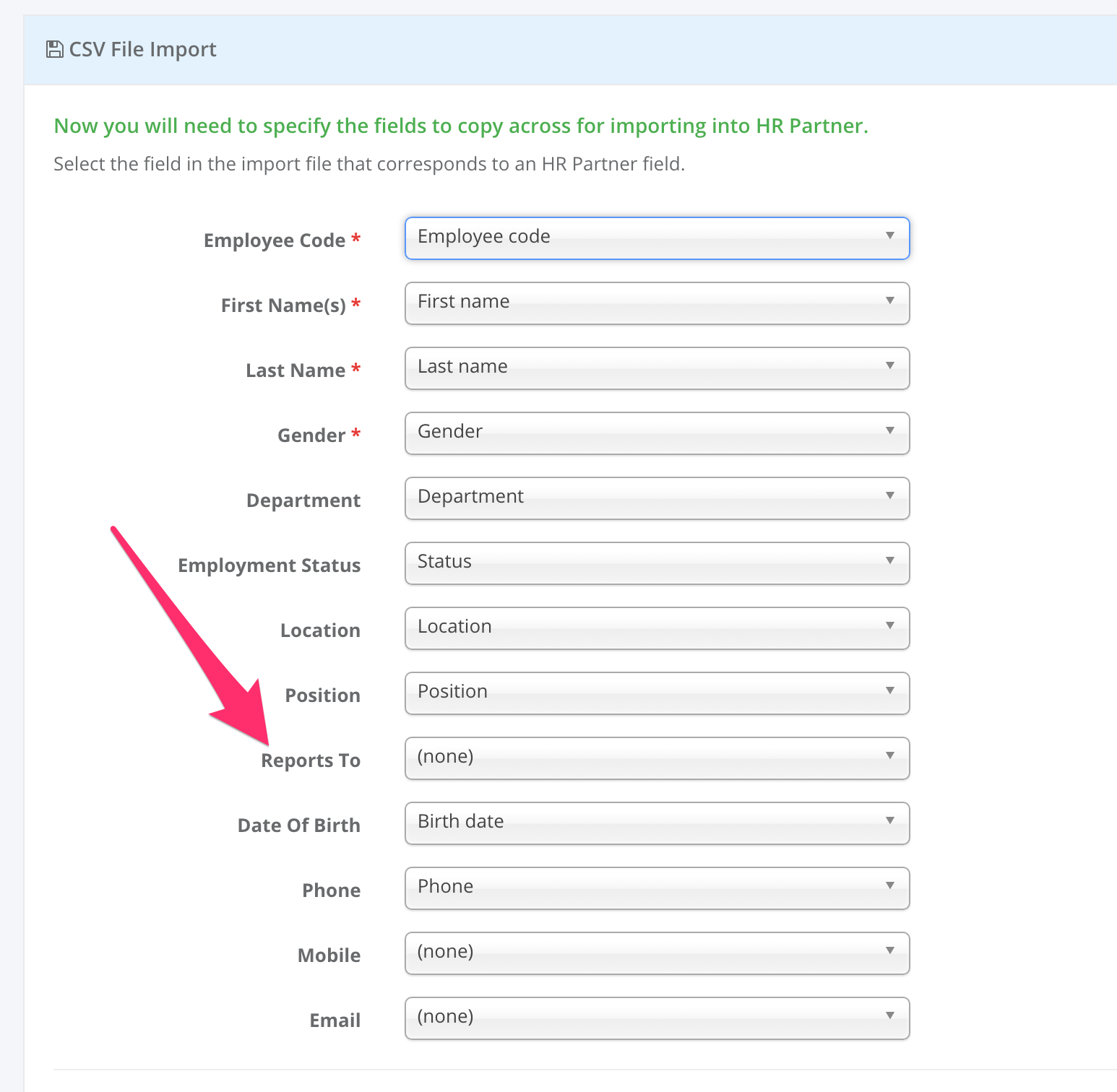Click the Location label

coord(320,630)
